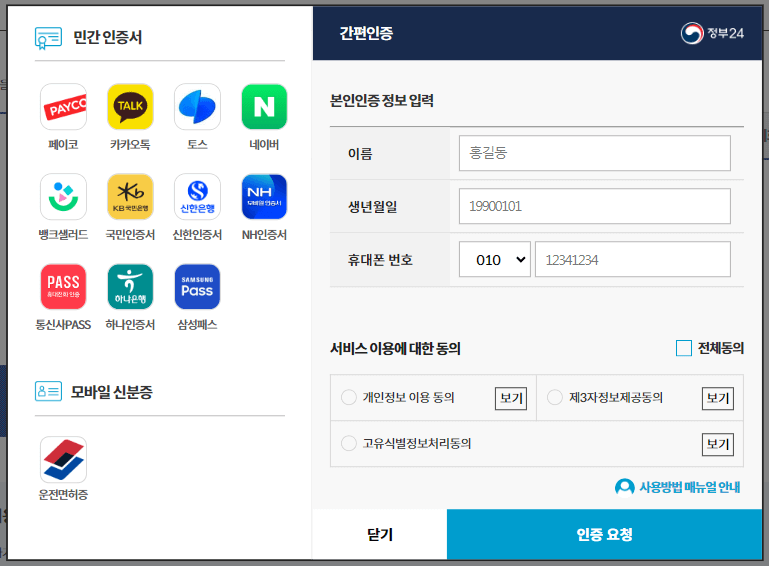Screen dimensions: 769x566
Task: Select 개인정보 이용 동의 radio button
Action: click(x=349, y=397)
